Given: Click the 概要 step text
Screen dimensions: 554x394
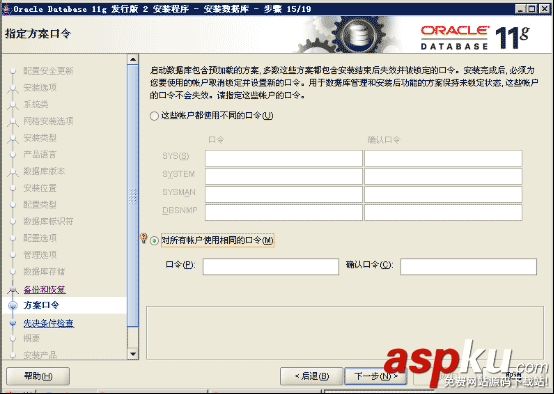Looking at the screenshot, I should 31,338.
